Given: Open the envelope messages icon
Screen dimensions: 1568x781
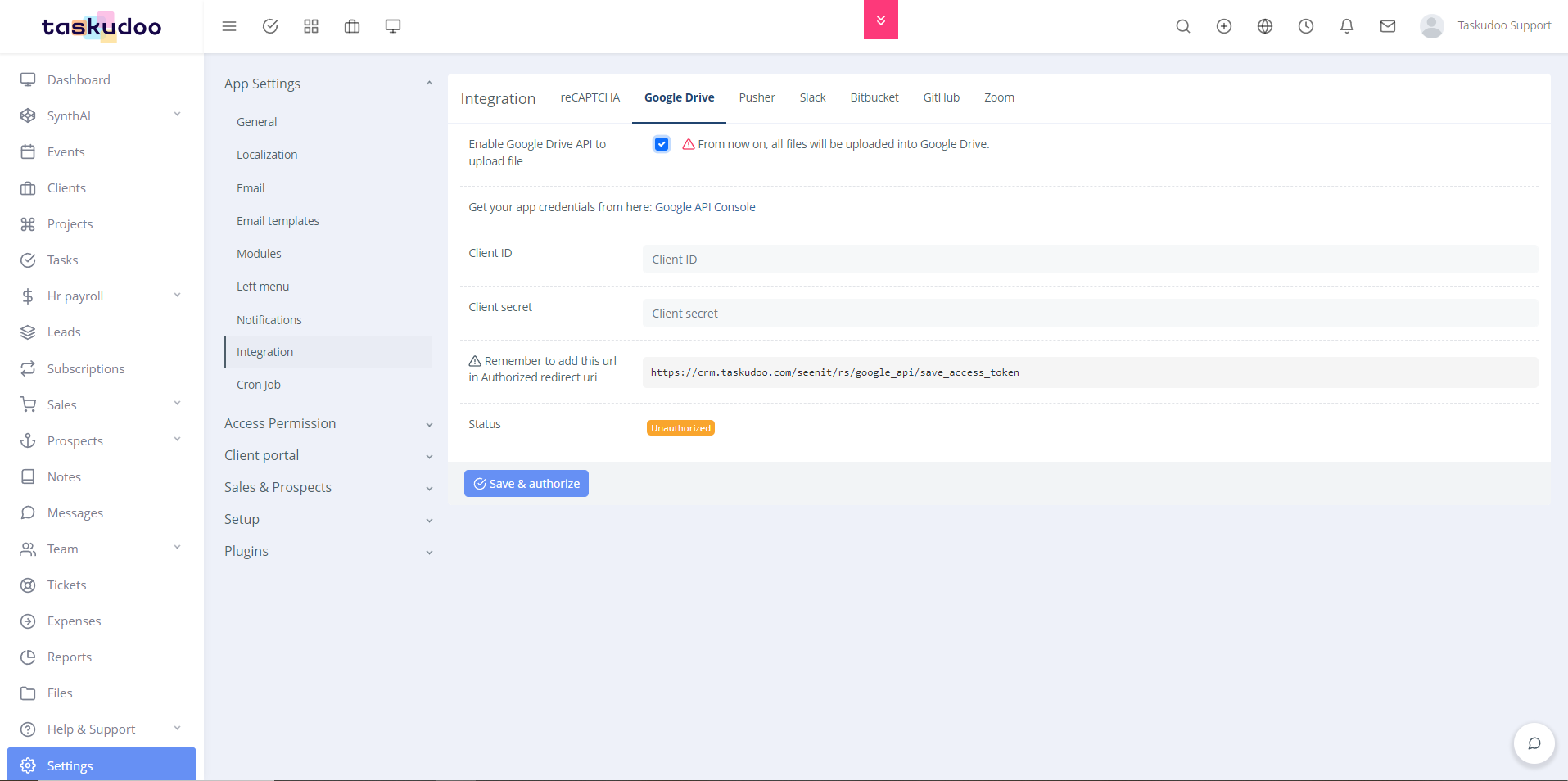Looking at the screenshot, I should pyautogui.click(x=1388, y=26).
